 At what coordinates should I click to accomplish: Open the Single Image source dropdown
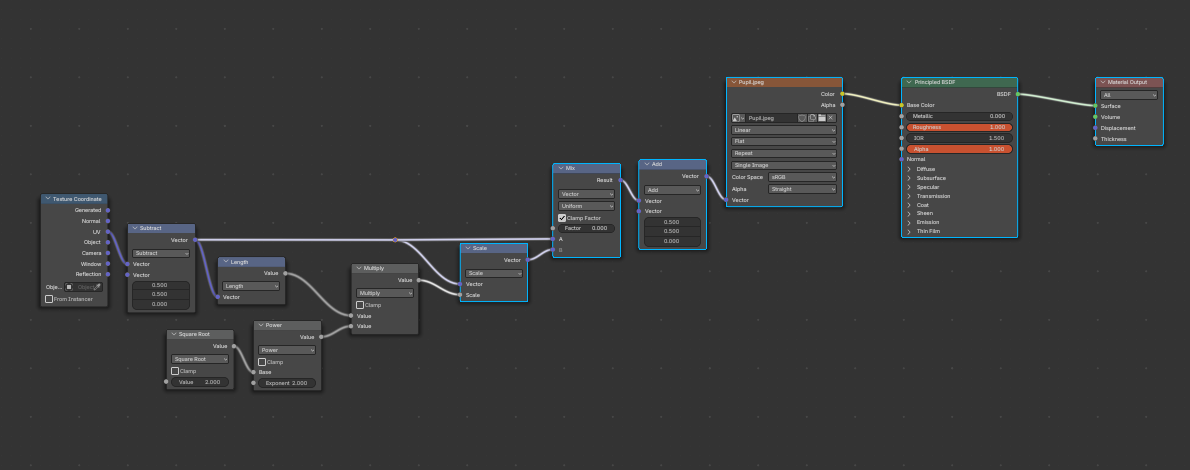[784, 165]
